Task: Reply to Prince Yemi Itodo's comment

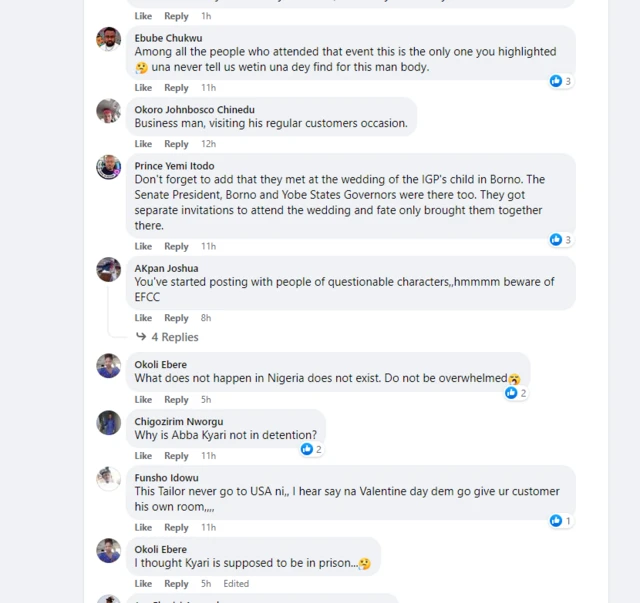Action: [x=176, y=246]
